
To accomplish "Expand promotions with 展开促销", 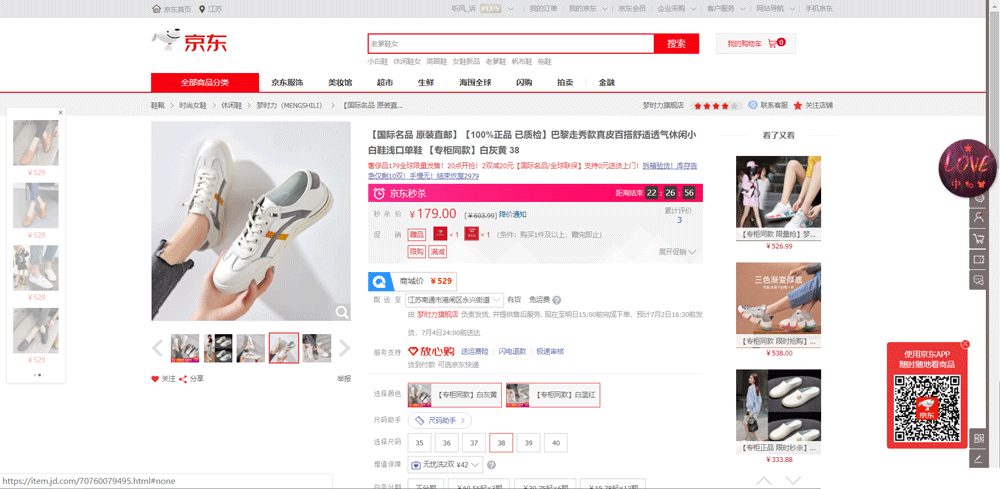I will [x=677, y=252].
